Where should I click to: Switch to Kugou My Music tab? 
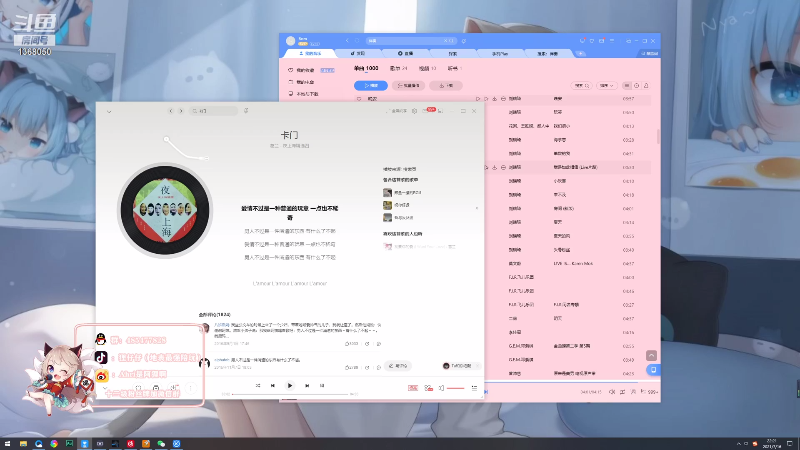310,53
